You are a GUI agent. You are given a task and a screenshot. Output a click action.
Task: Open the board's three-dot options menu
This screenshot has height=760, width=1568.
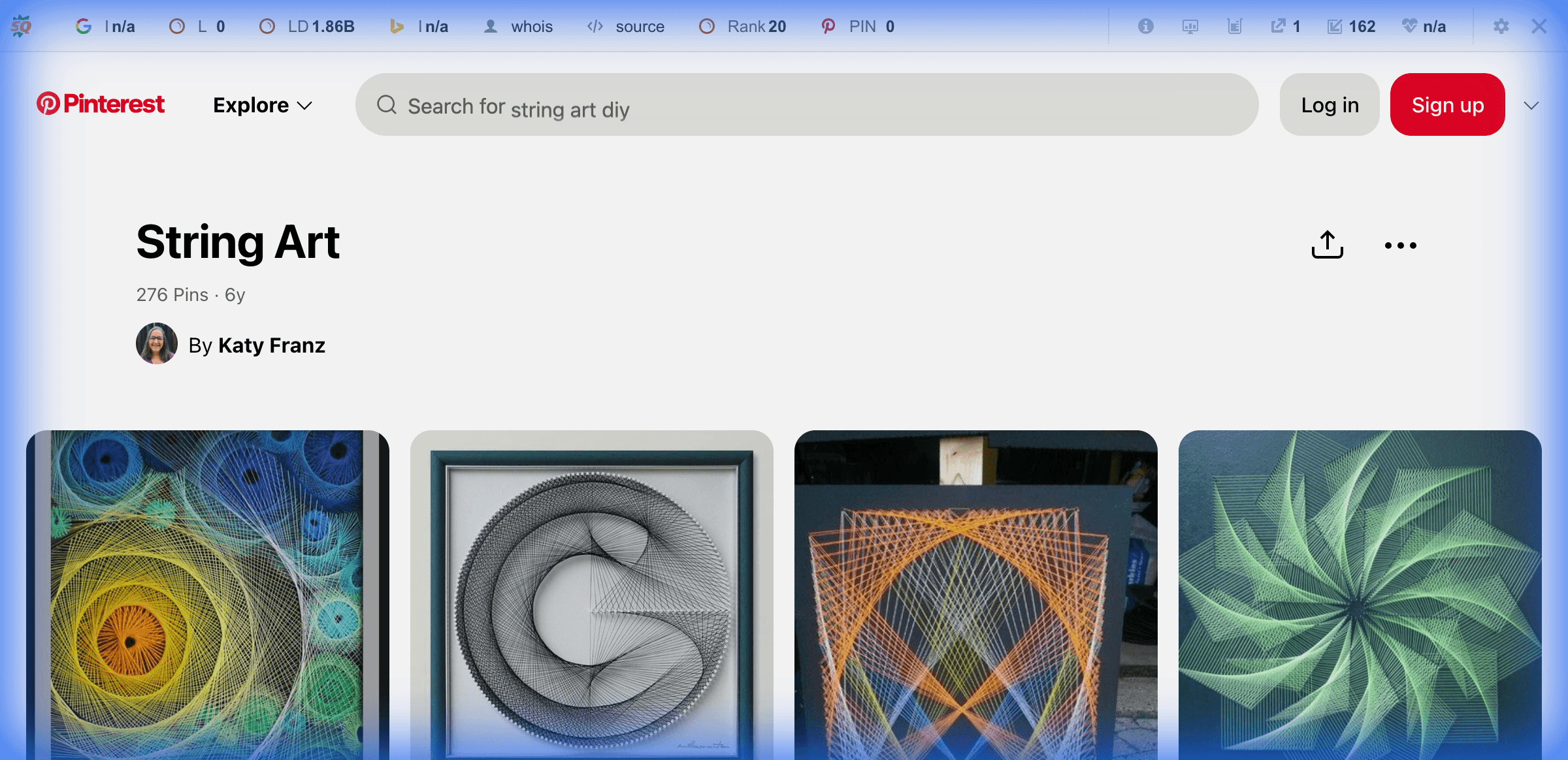tap(1400, 245)
